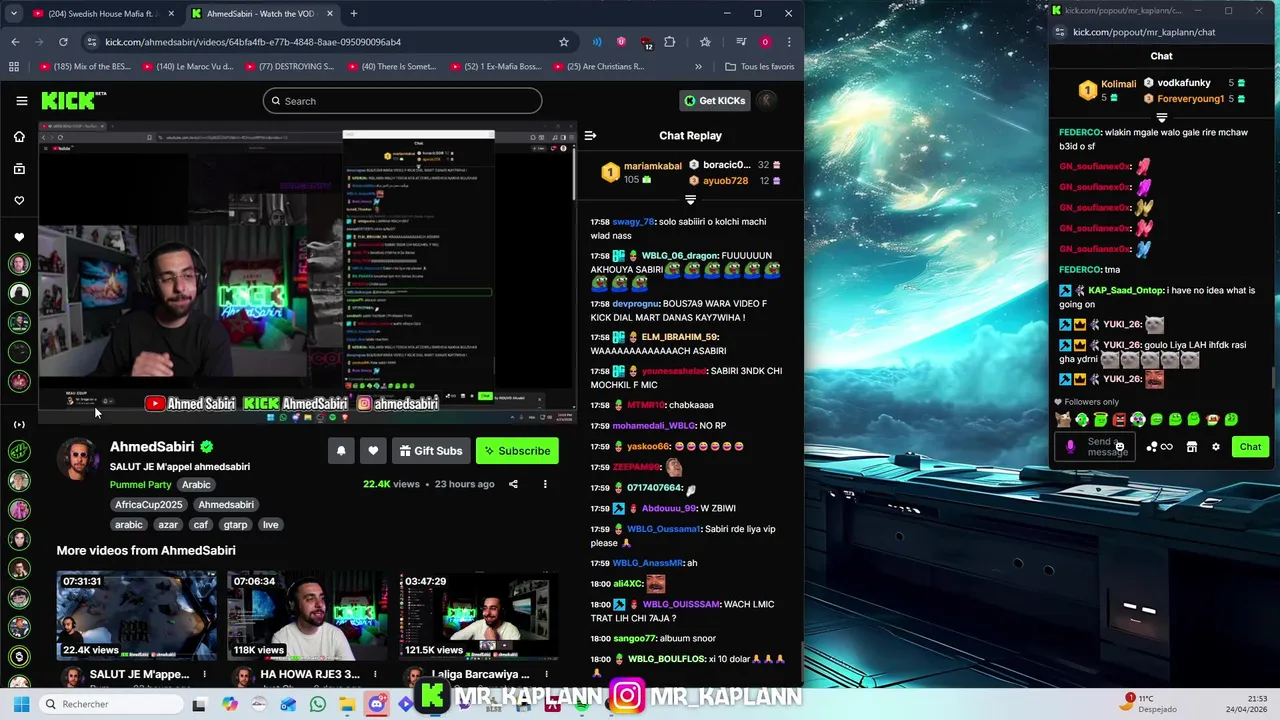Open the shop icon in popout chat

tap(1191, 447)
